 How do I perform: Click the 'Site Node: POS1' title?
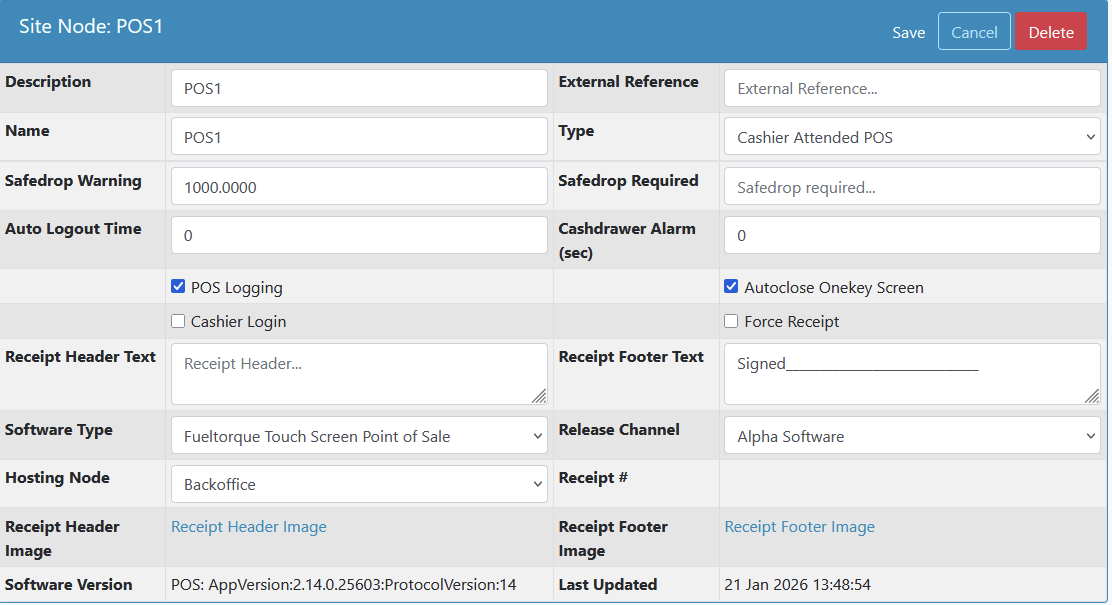pos(91,26)
